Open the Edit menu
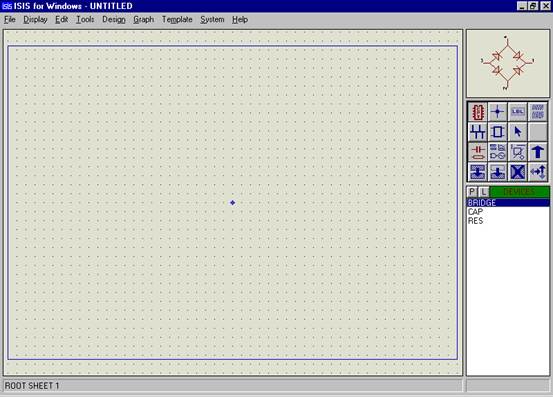Image resolution: width=553 pixels, height=397 pixels. pyautogui.click(x=61, y=20)
